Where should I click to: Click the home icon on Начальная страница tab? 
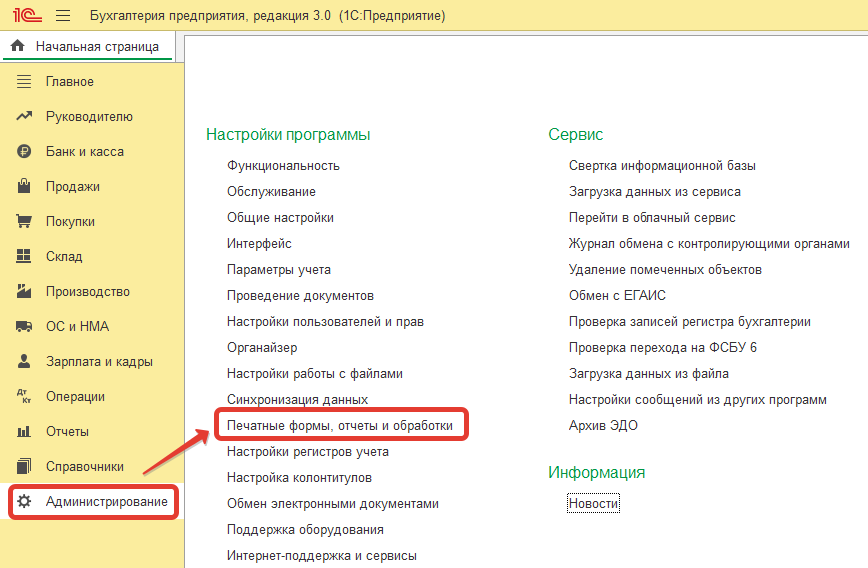(x=18, y=45)
